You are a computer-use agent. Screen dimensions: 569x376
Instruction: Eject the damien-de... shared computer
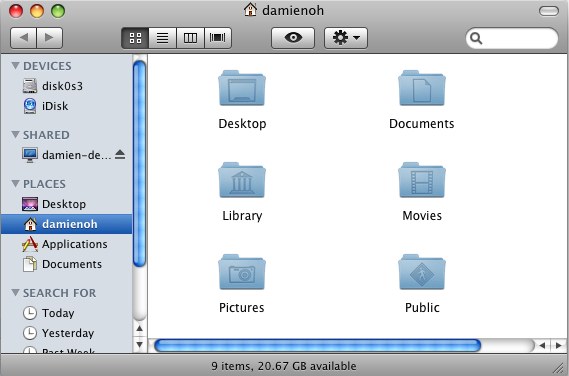120,155
